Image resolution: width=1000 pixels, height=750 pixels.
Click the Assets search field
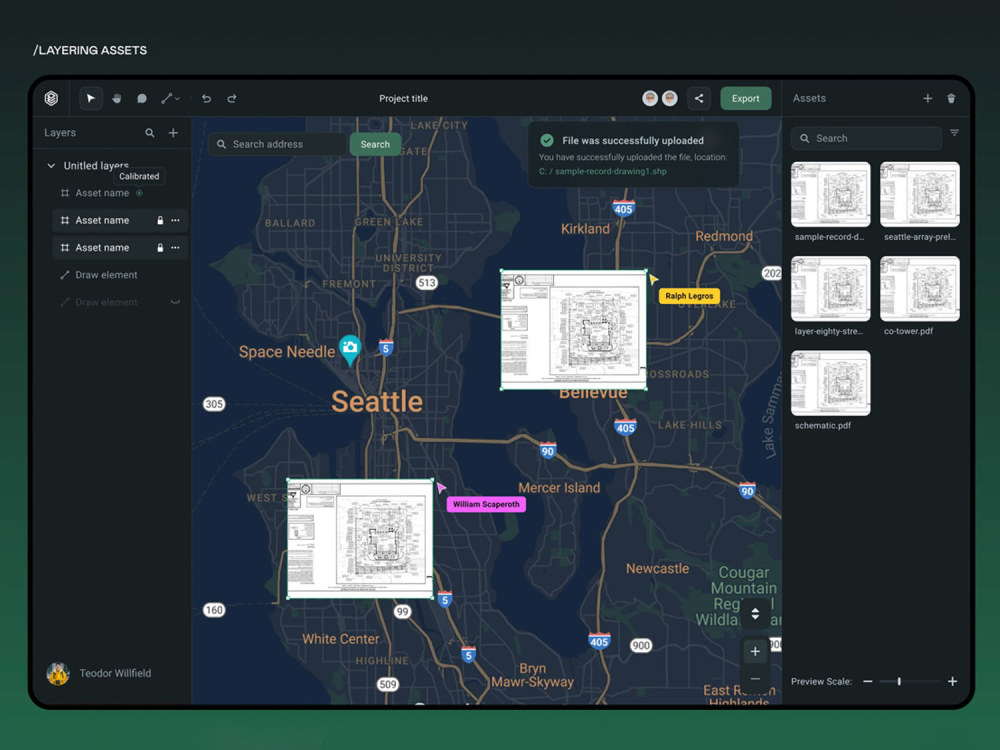[x=866, y=138]
